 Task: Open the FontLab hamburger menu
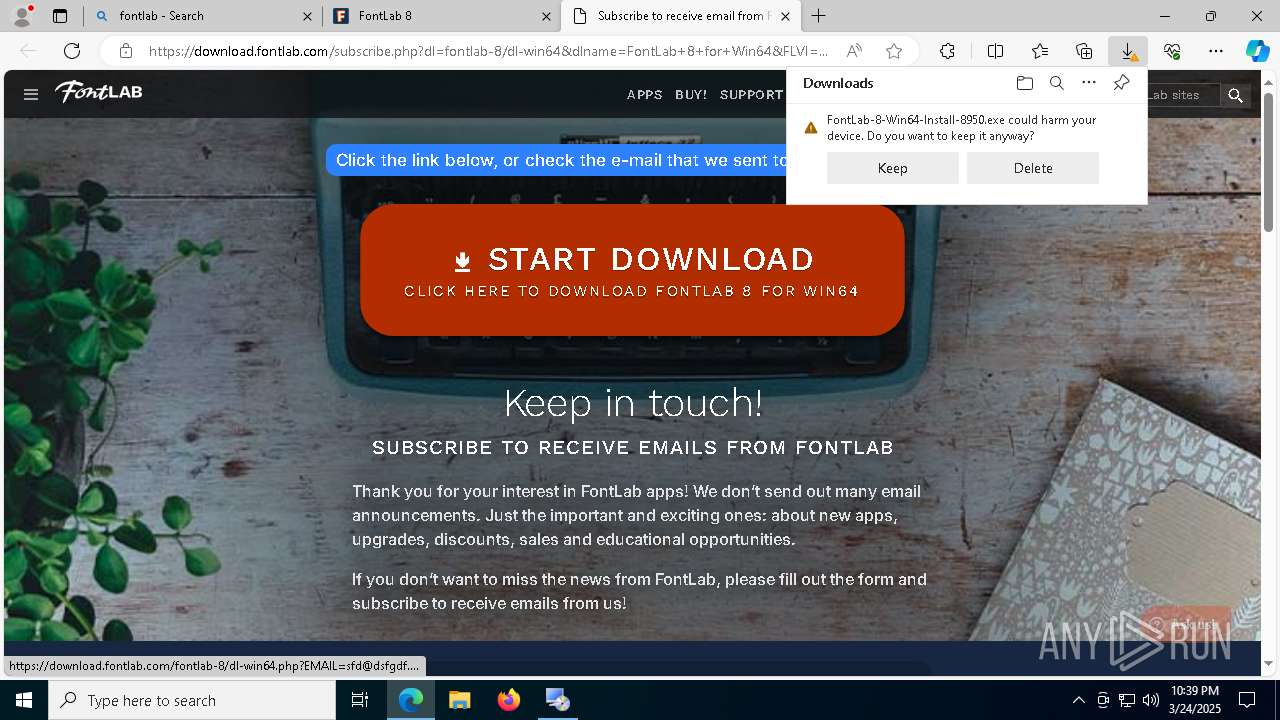pyautogui.click(x=31, y=94)
